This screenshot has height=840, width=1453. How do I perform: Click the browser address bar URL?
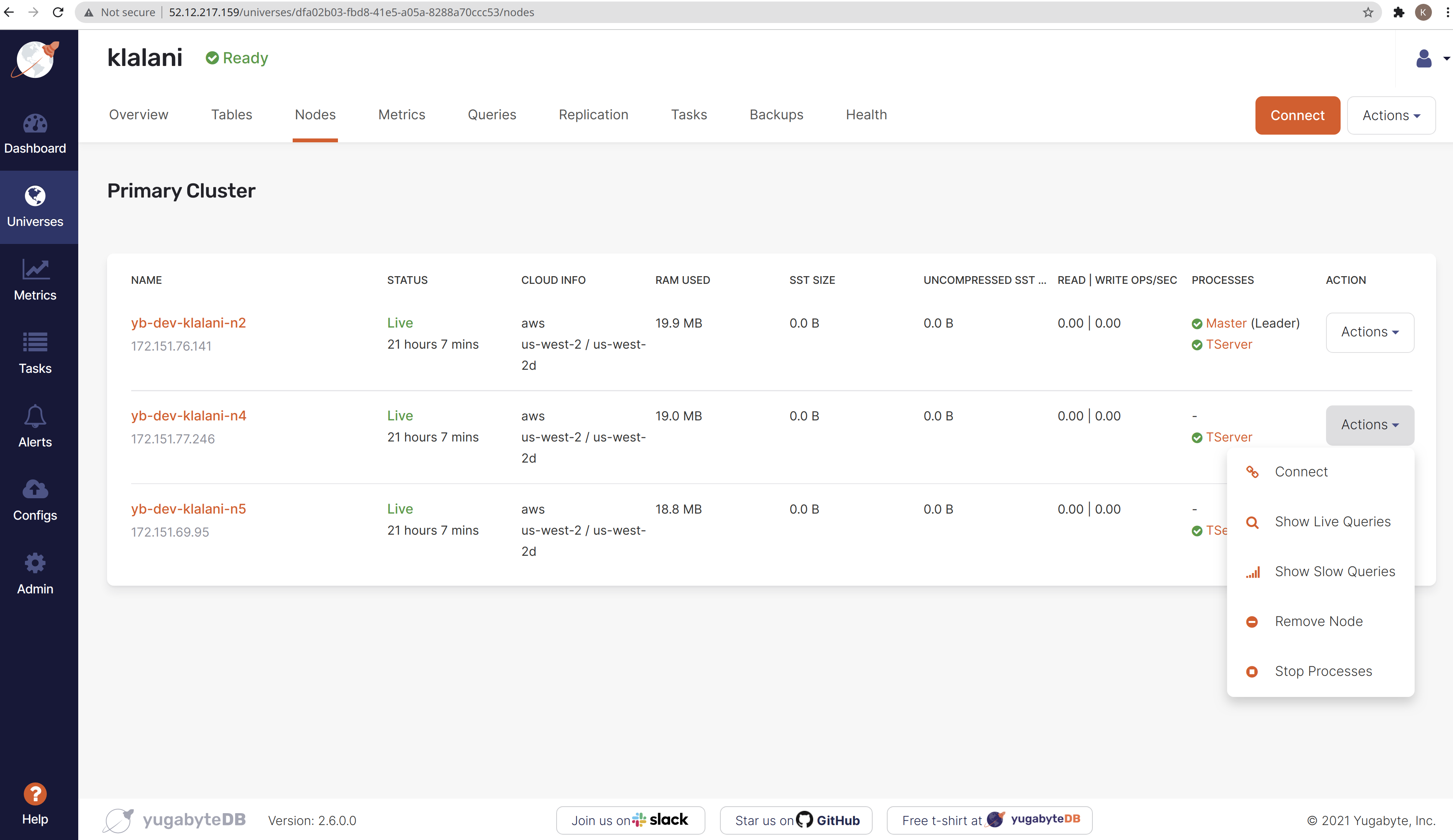(x=352, y=12)
